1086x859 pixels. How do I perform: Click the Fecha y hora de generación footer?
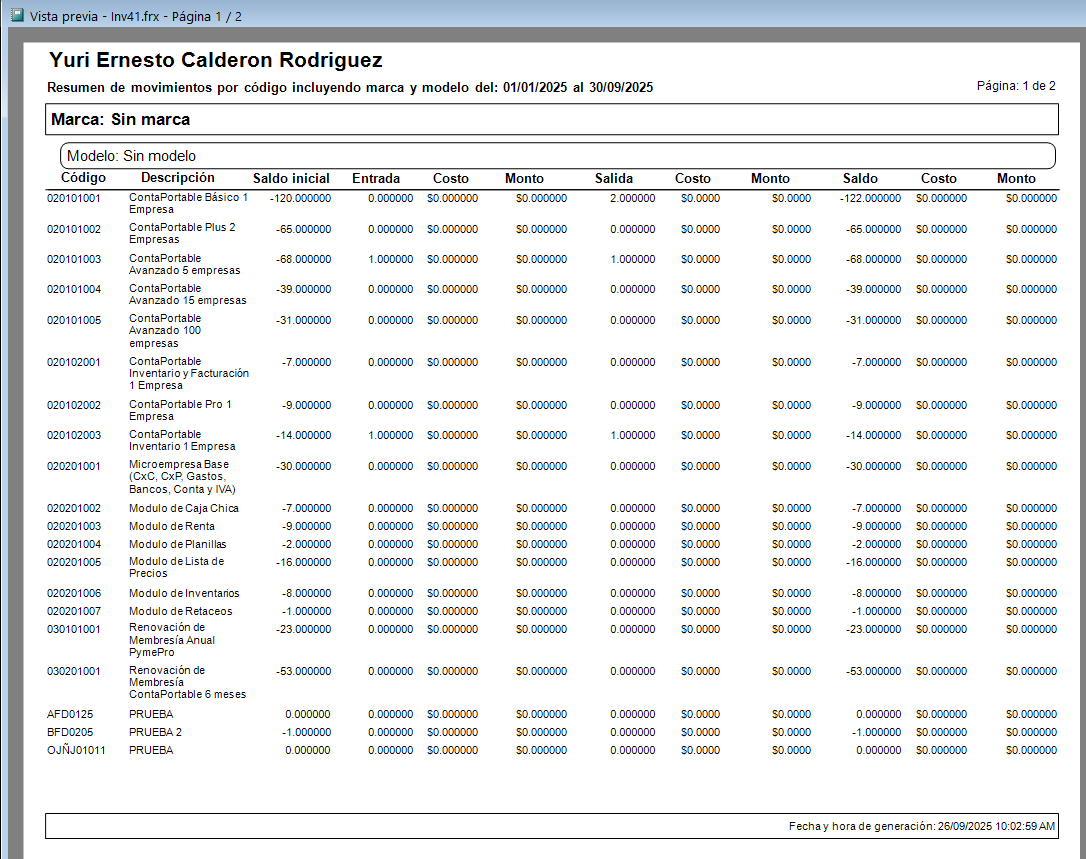coord(922,826)
